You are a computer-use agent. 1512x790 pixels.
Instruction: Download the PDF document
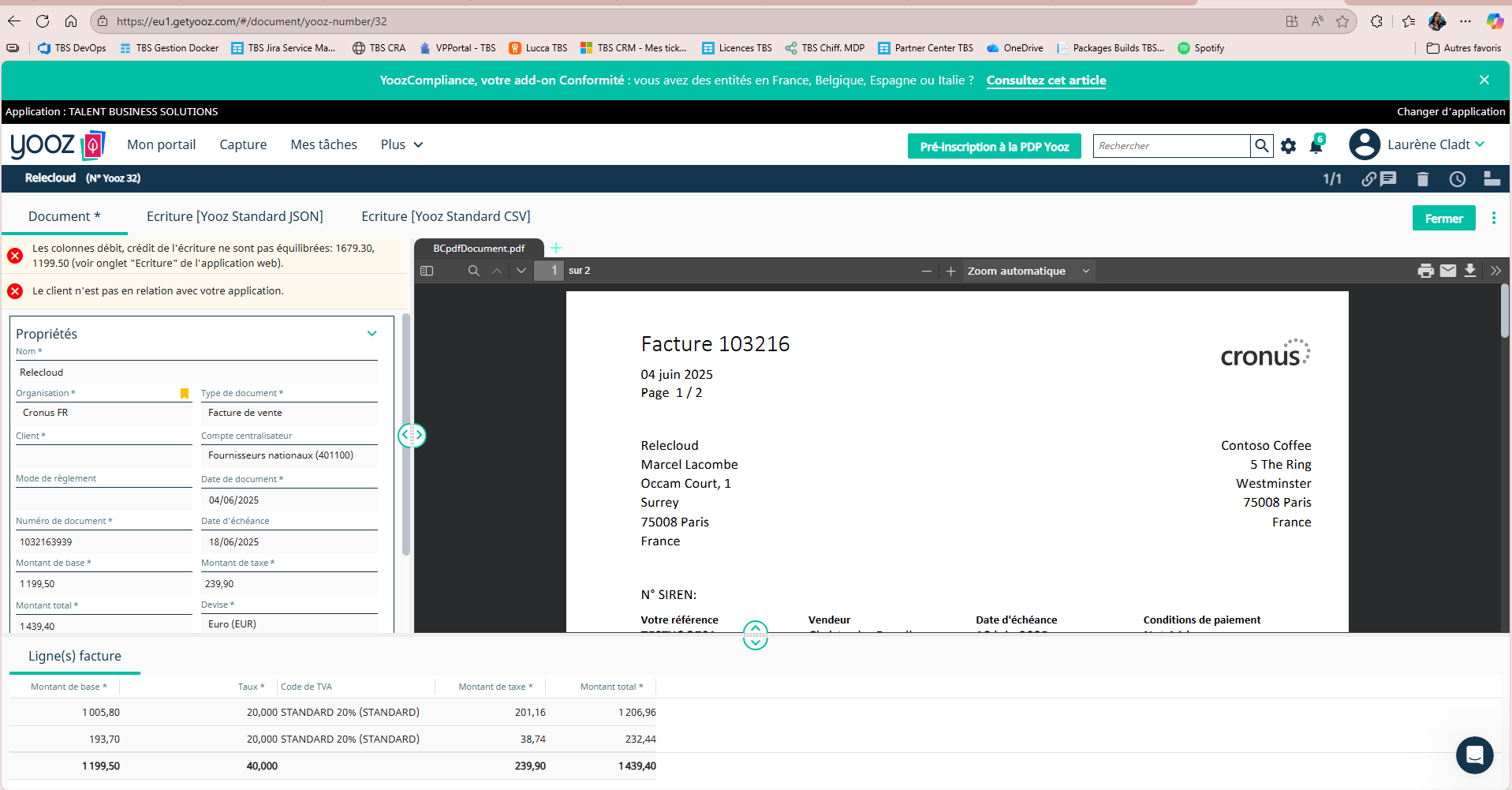tap(1470, 271)
